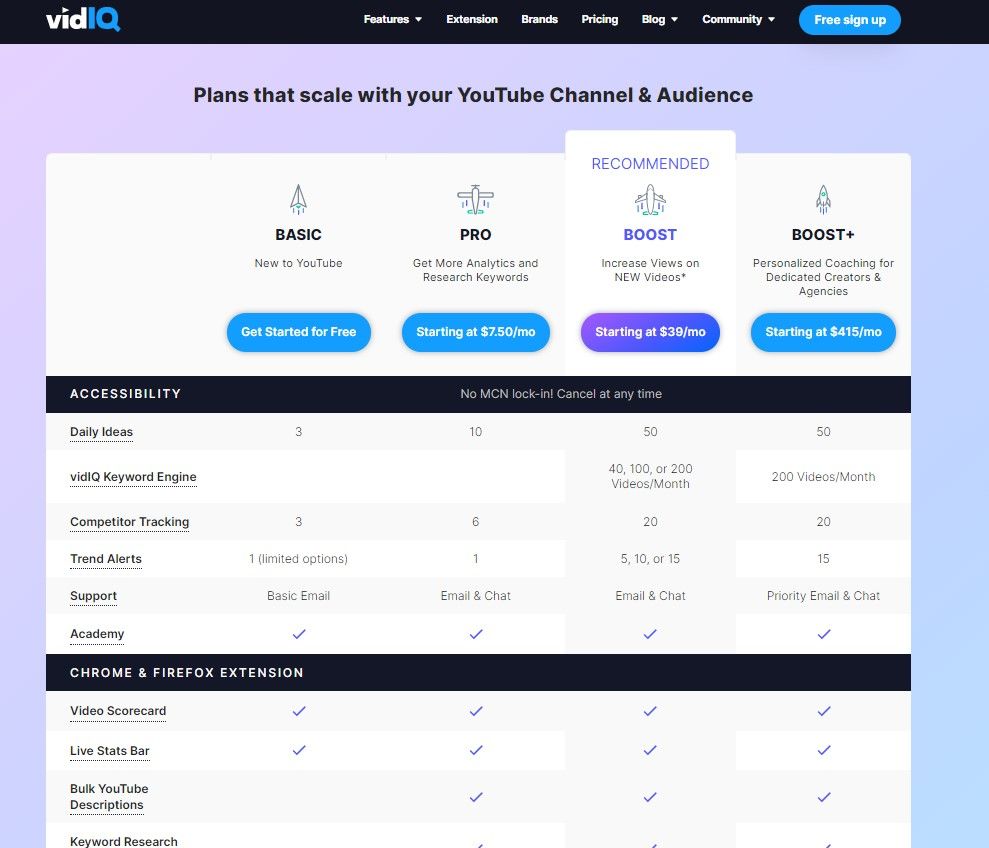
Task: Click the PRO plan heading
Action: click(x=476, y=235)
